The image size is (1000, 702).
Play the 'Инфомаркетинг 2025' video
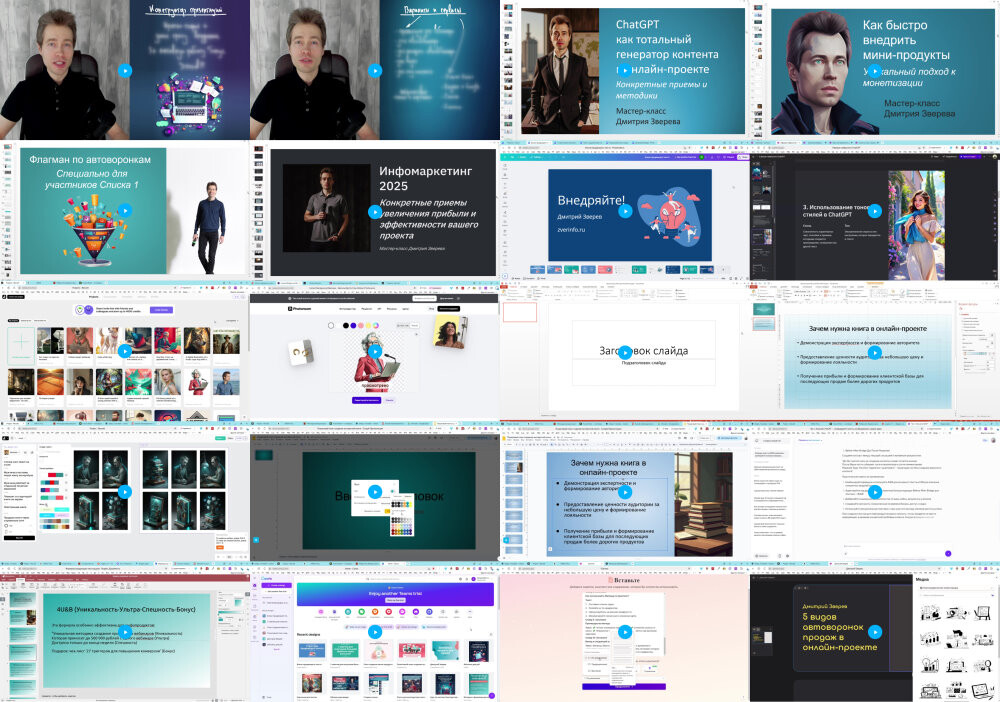(x=374, y=210)
